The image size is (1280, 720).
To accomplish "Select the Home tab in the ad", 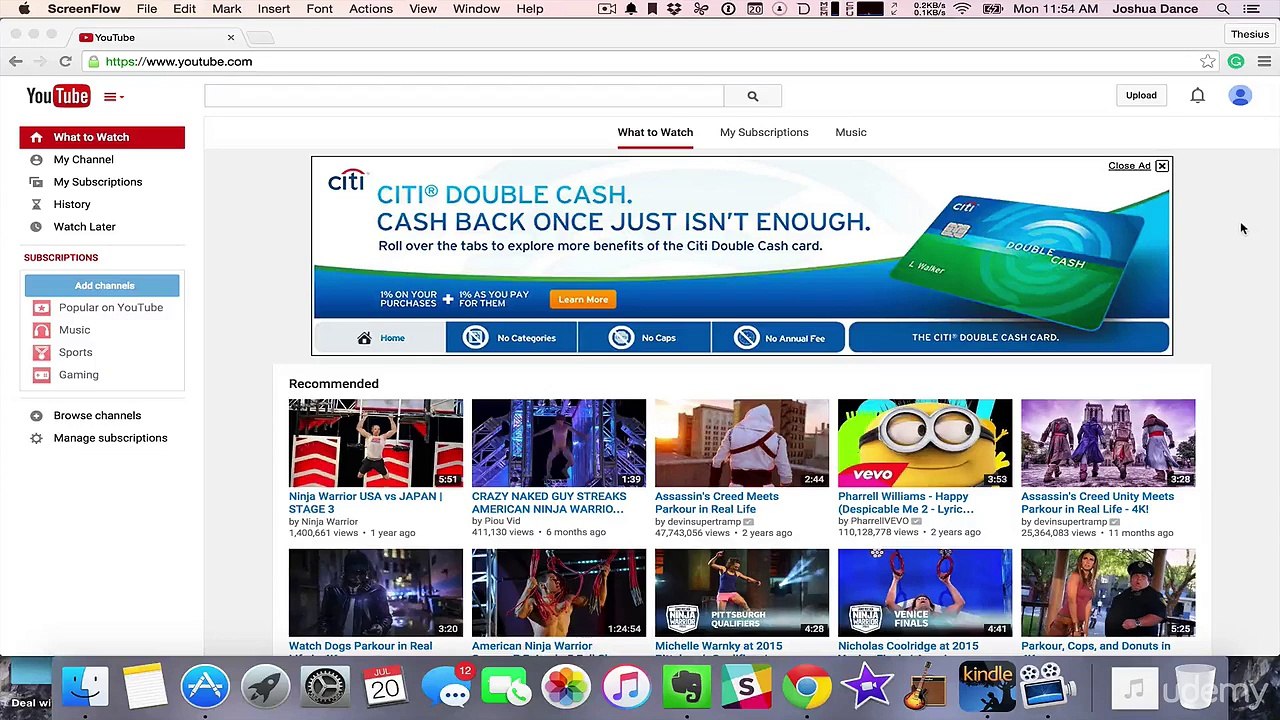I will coord(380,338).
